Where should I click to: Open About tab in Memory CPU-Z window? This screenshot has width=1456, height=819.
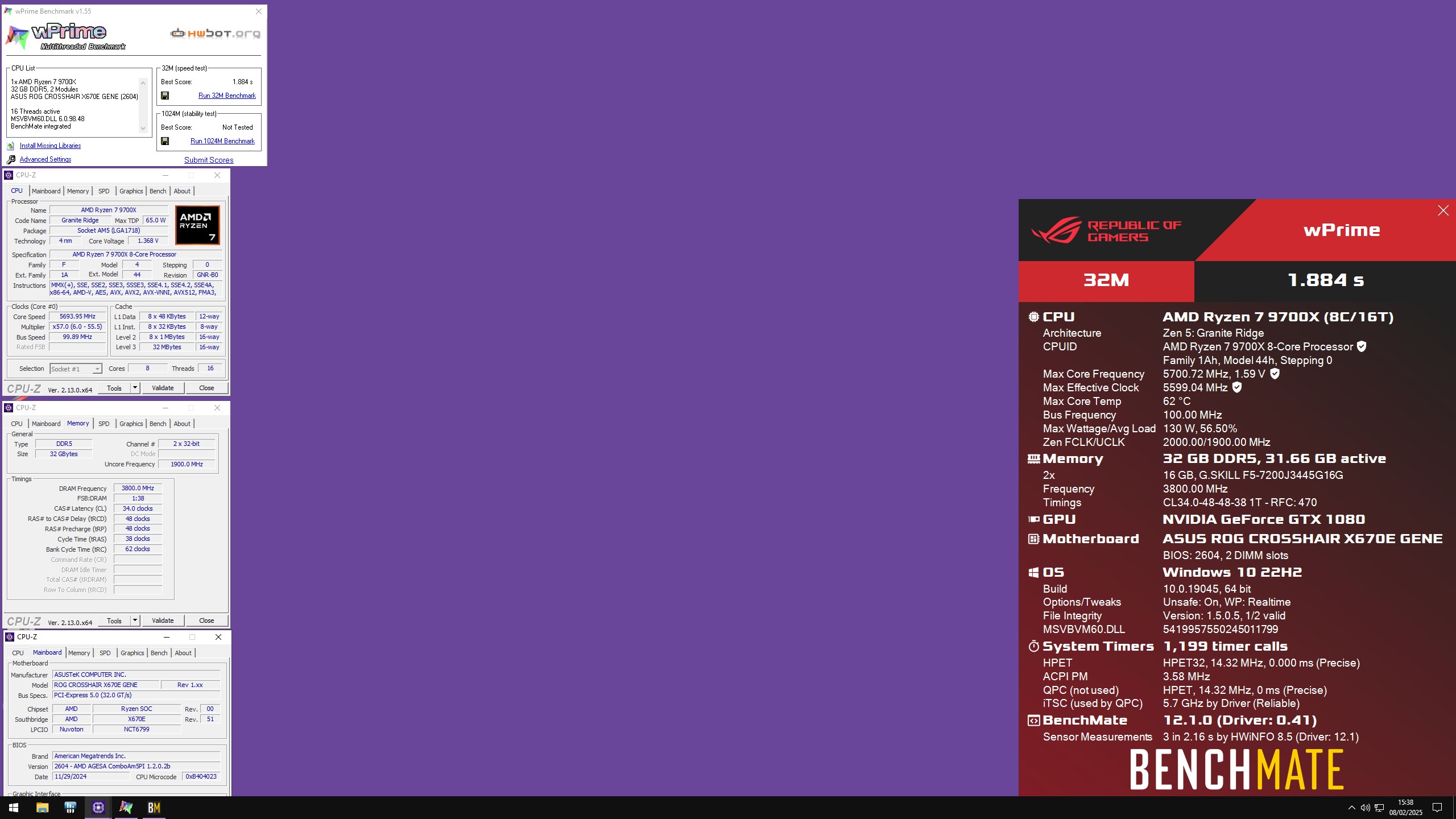click(182, 424)
